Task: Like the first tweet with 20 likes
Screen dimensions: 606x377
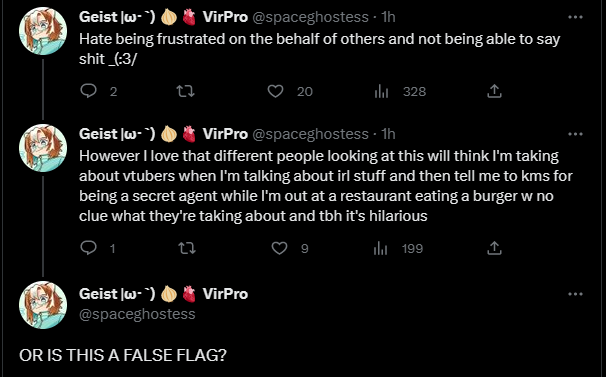Action: click(x=276, y=91)
